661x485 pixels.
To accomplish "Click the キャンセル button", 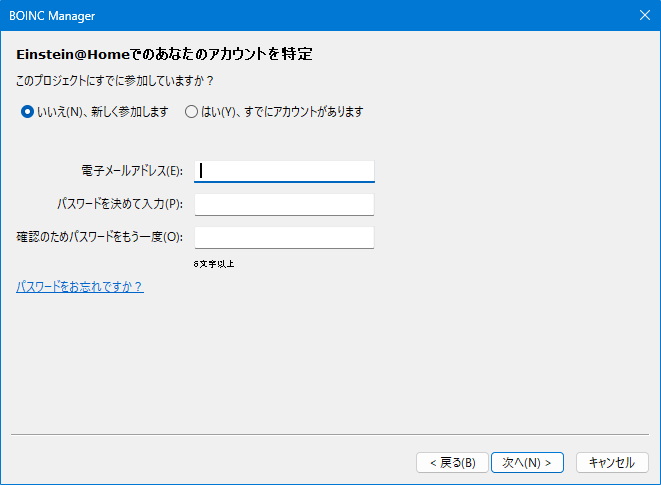I will pos(611,462).
